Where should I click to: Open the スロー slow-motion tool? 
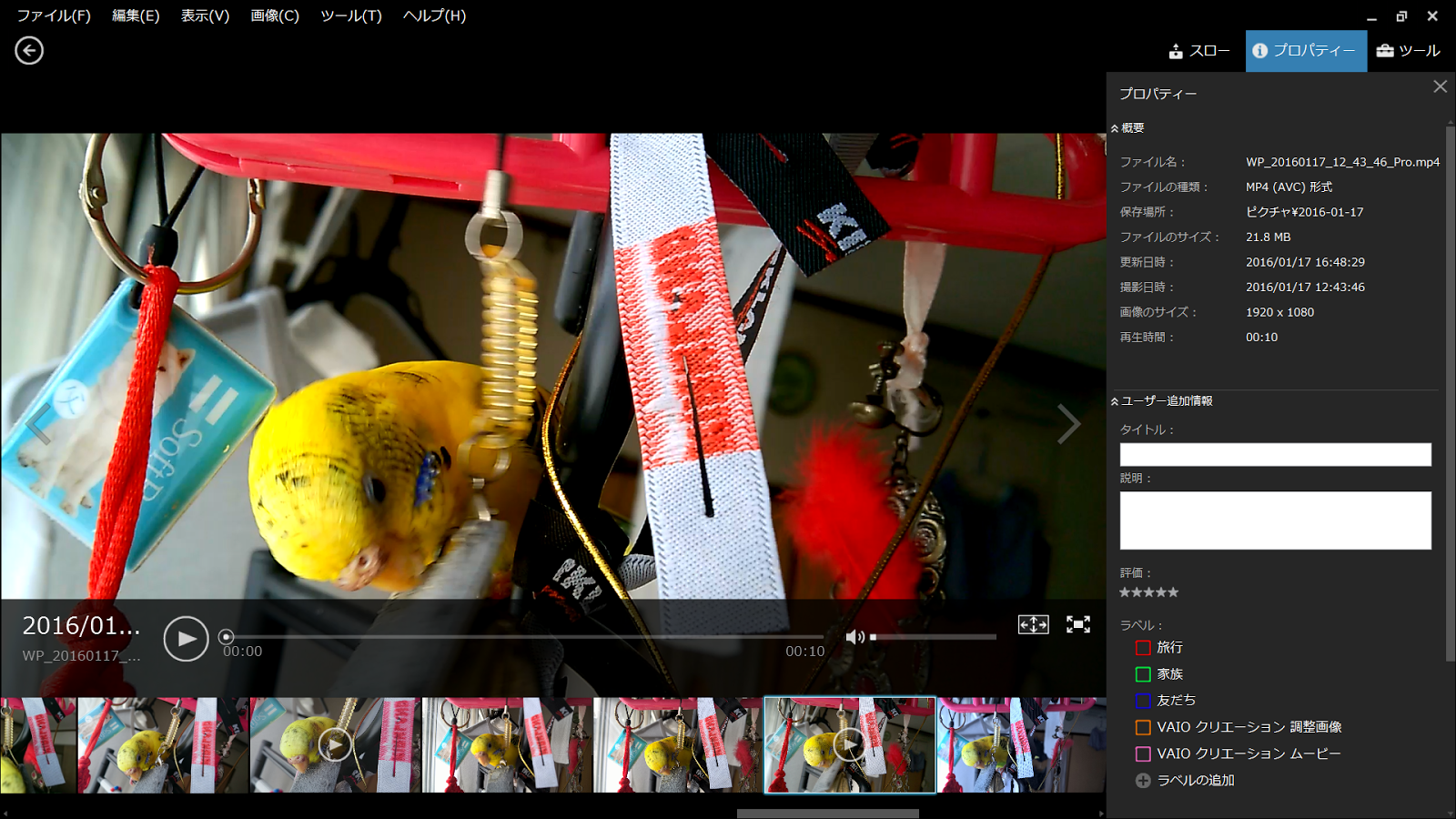tap(1198, 51)
